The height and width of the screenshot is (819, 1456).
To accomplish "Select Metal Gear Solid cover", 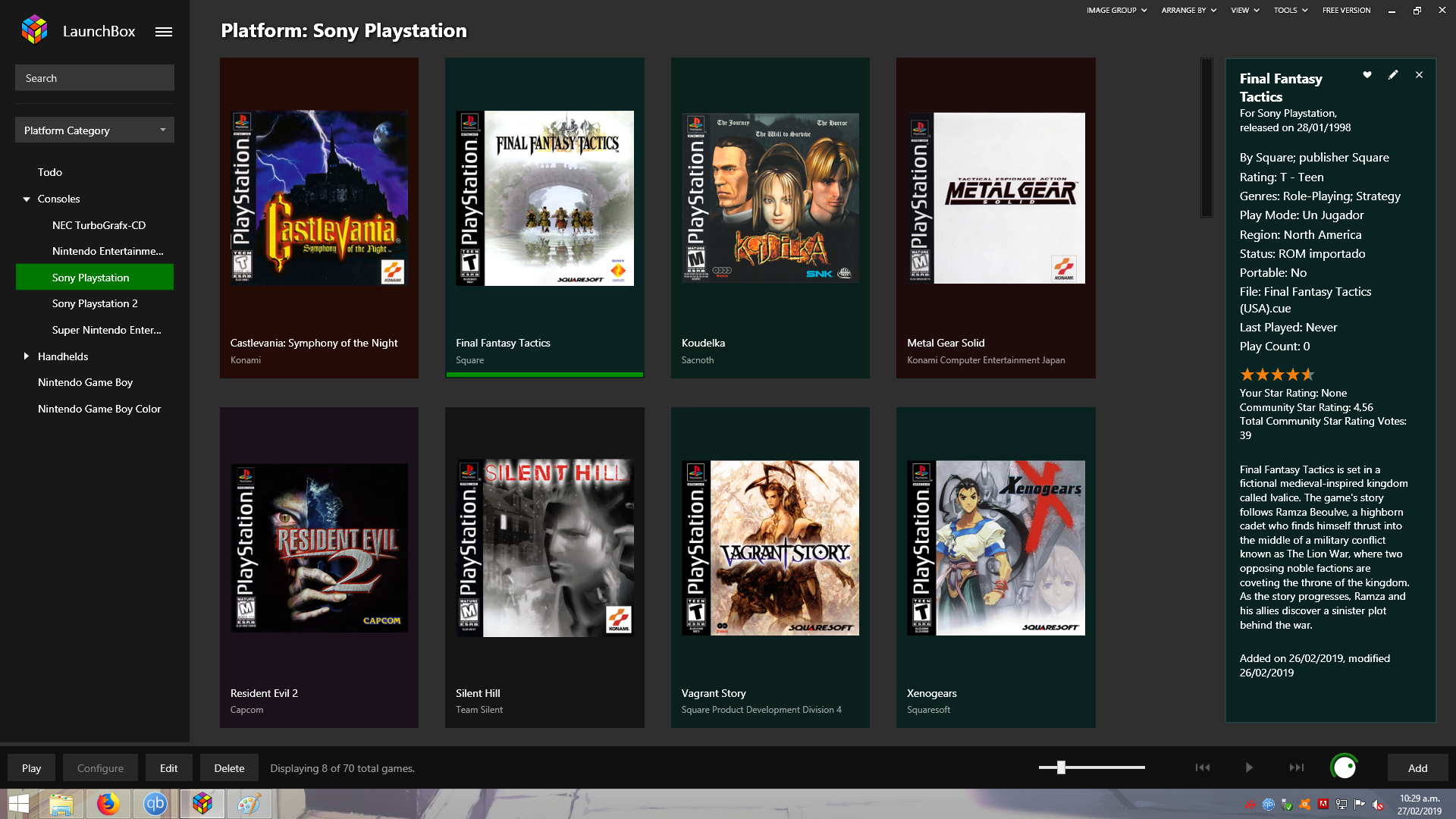I will 996,199.
